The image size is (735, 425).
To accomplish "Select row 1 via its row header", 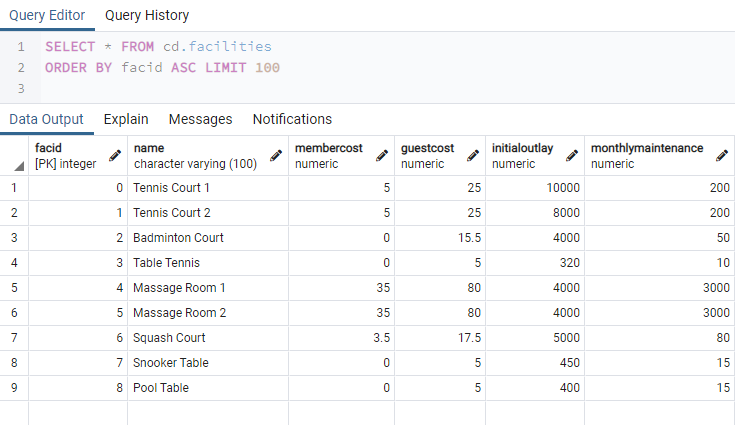I will tap(14, 188).
